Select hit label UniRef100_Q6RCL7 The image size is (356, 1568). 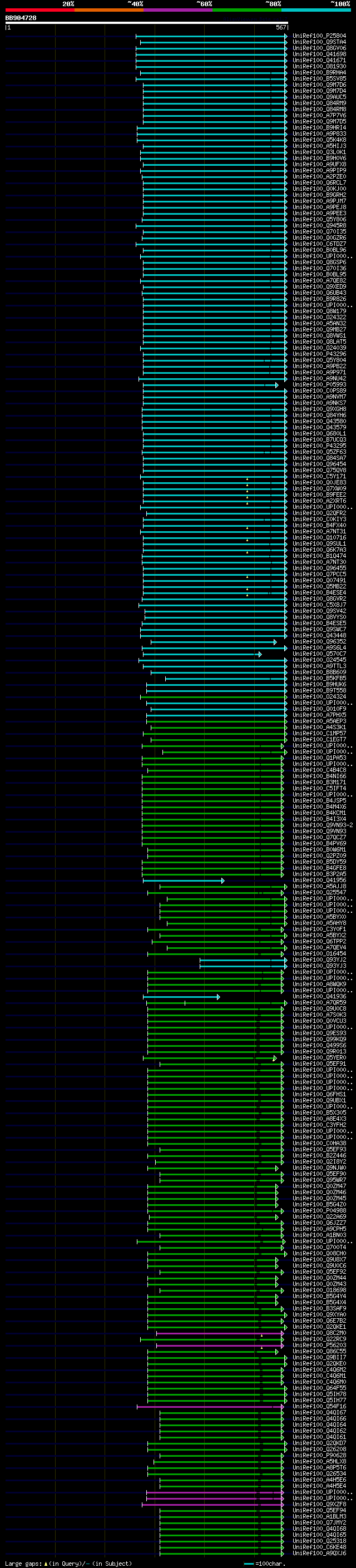point(319,182)
